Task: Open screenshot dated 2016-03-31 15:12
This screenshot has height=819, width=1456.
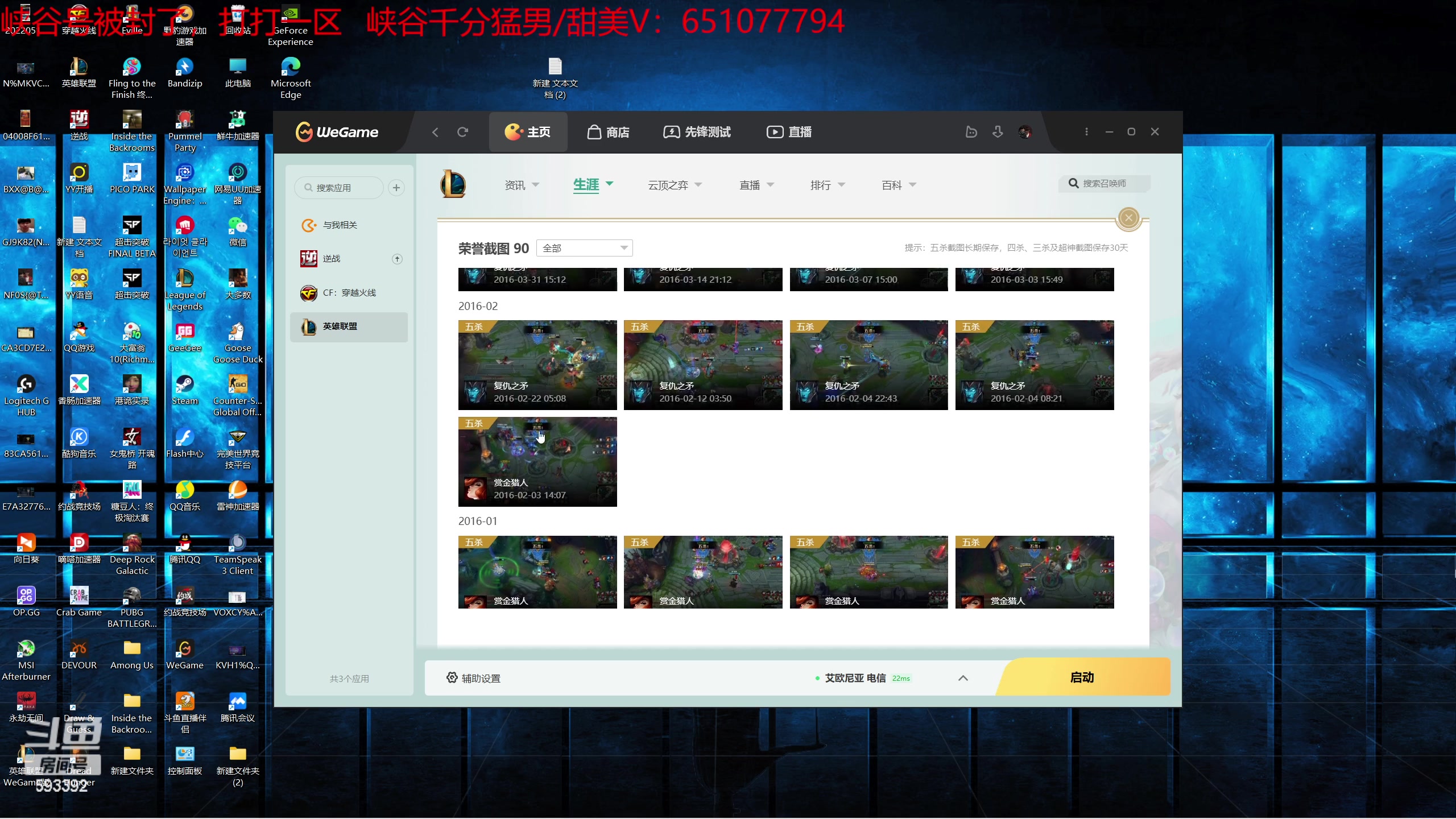Action: [x=537, y=279]
